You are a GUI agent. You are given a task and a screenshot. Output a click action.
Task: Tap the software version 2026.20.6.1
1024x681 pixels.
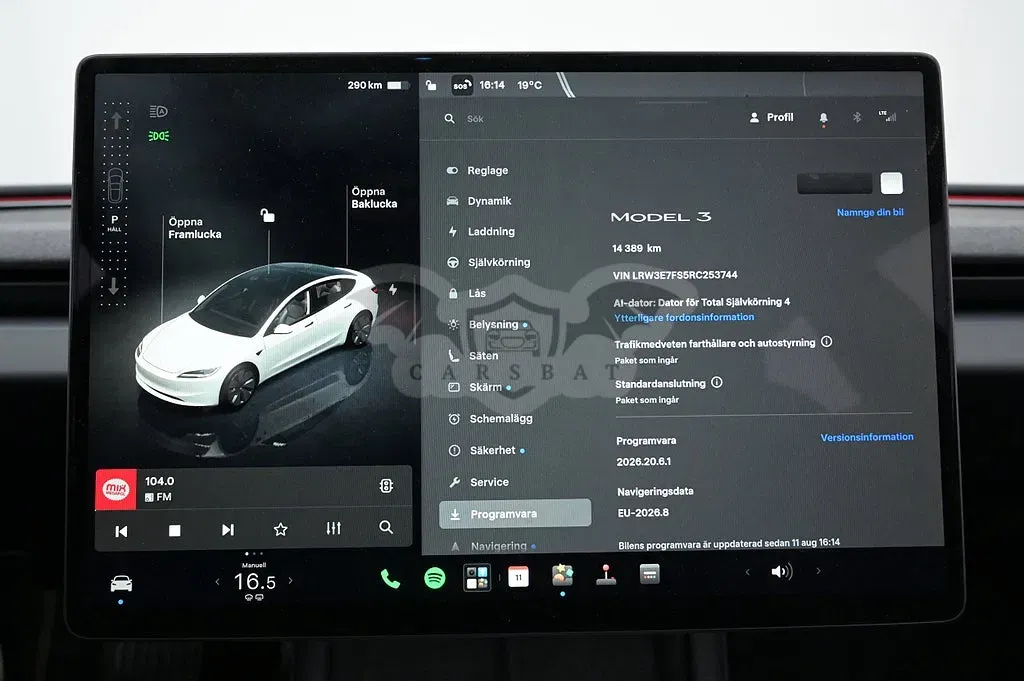point(643,462)
